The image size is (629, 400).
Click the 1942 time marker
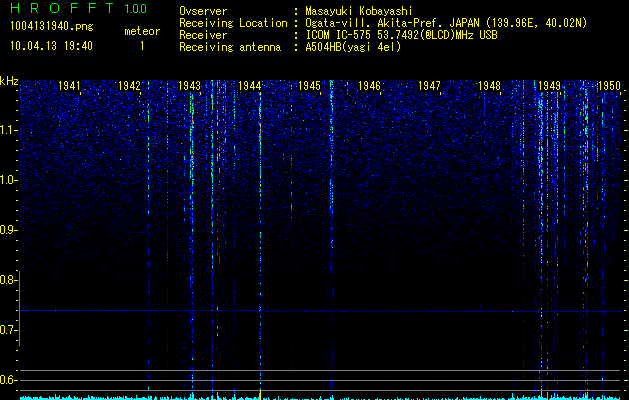click(129, 85)
